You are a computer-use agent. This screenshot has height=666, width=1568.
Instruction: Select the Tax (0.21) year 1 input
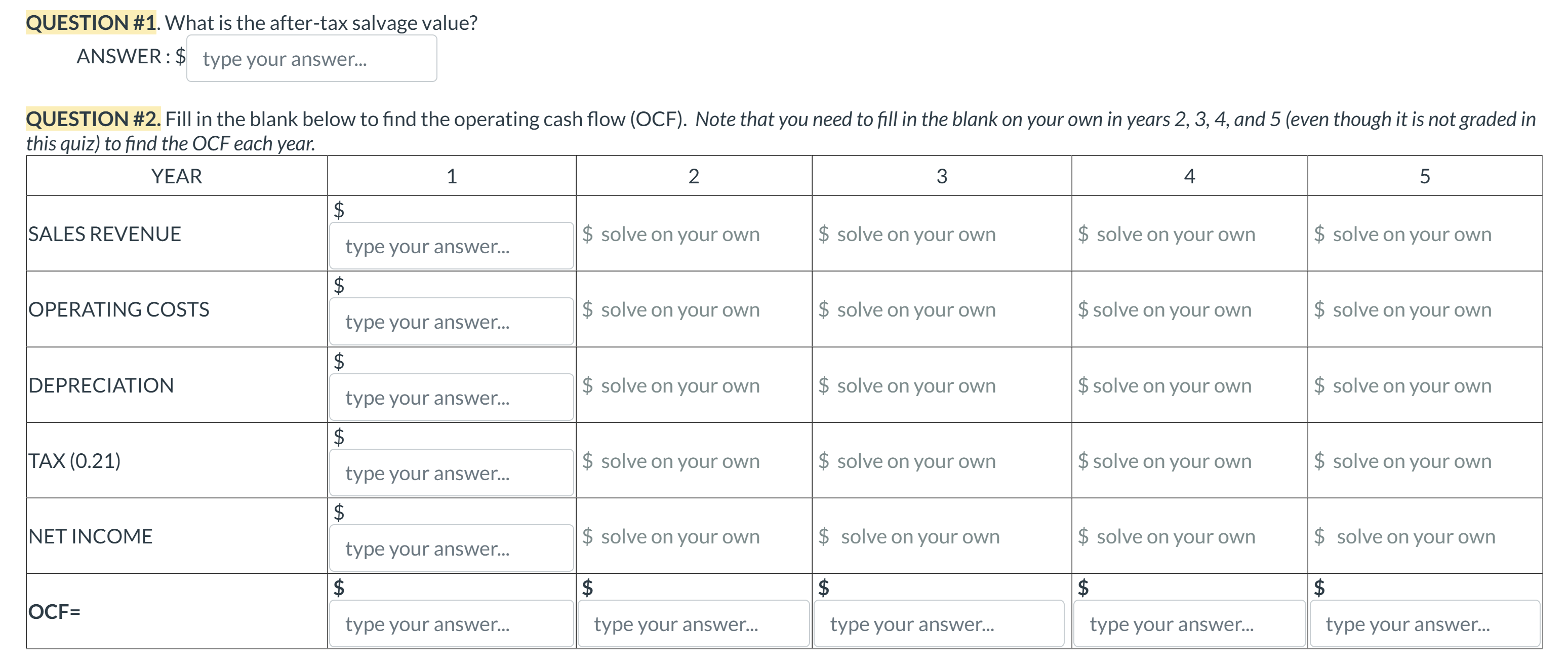click(451, 473)
